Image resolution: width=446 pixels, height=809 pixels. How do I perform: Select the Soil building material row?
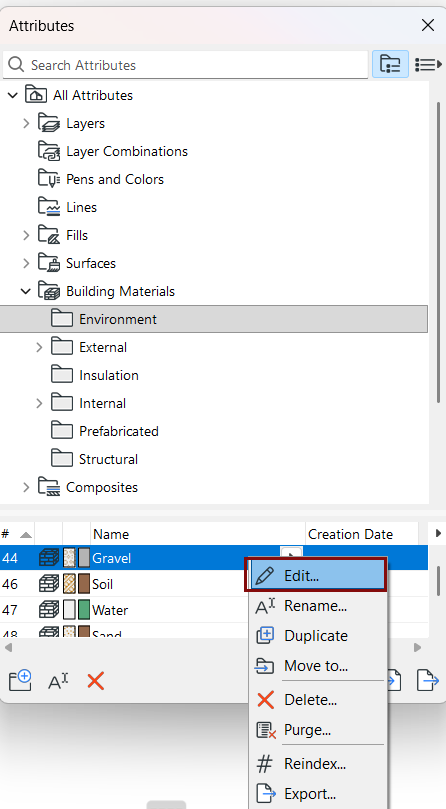coord(124,584)
